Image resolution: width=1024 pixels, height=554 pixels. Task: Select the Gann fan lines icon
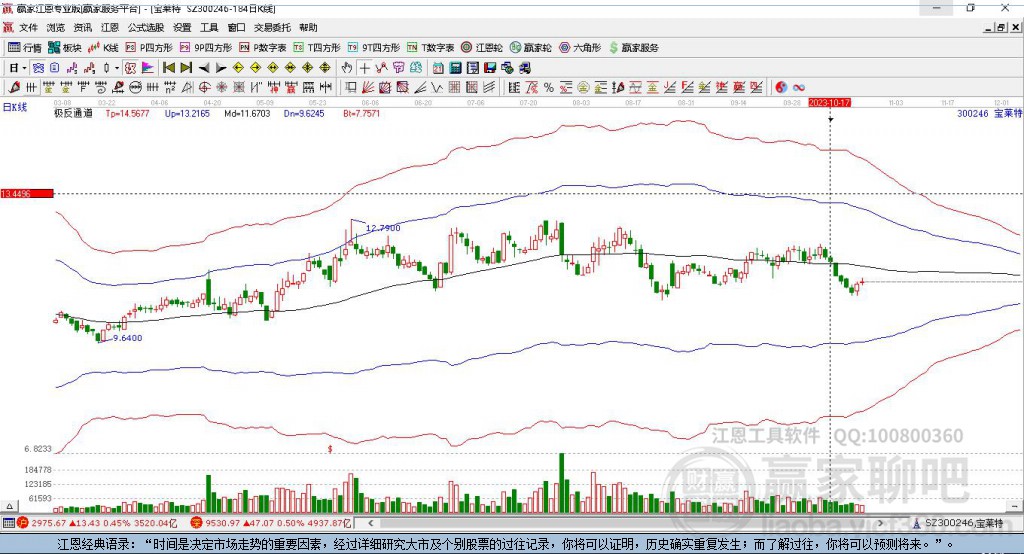[369, 88]
